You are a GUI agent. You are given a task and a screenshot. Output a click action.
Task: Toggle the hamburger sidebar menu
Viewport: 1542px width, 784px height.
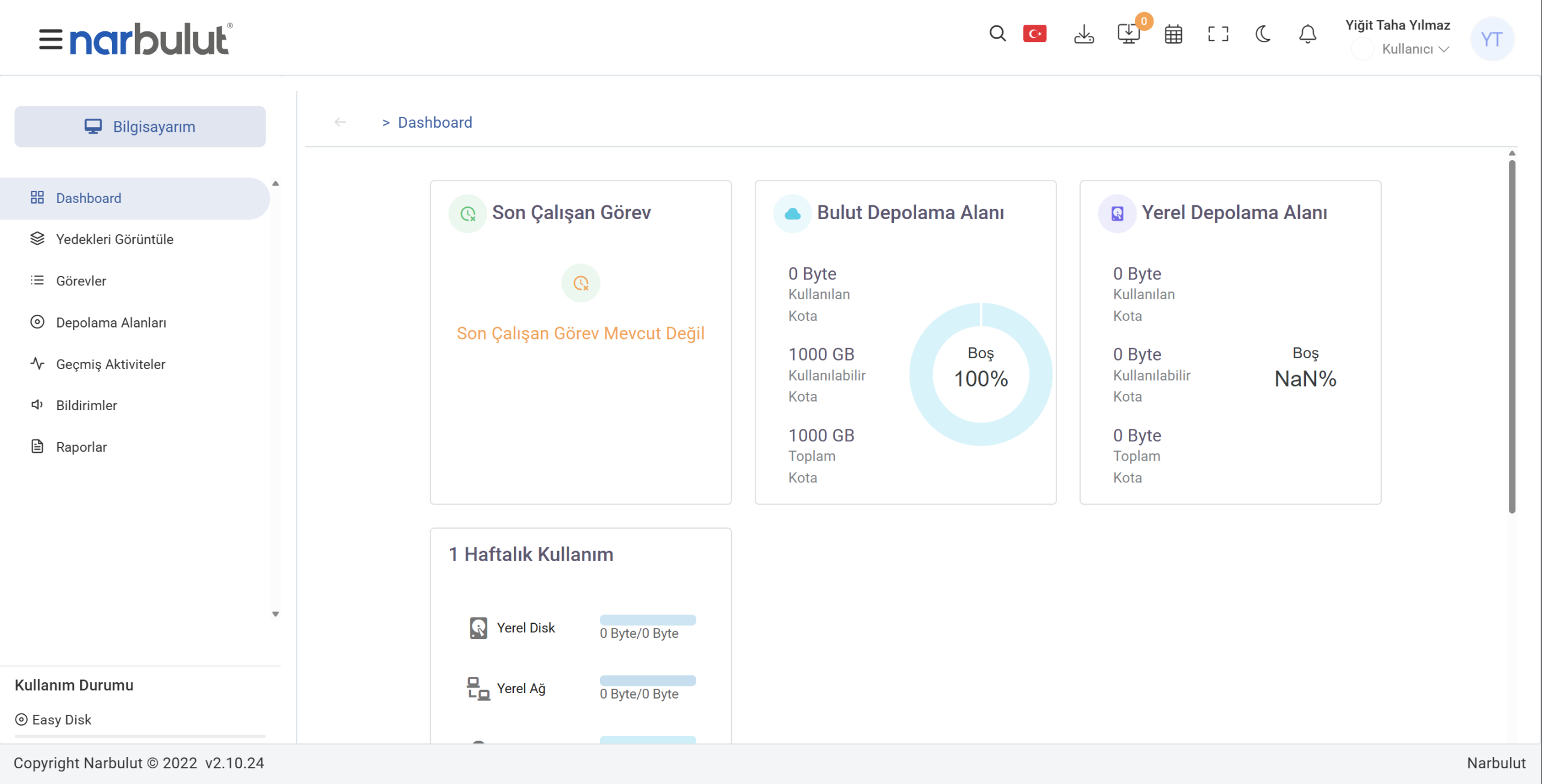coord(51,40)
